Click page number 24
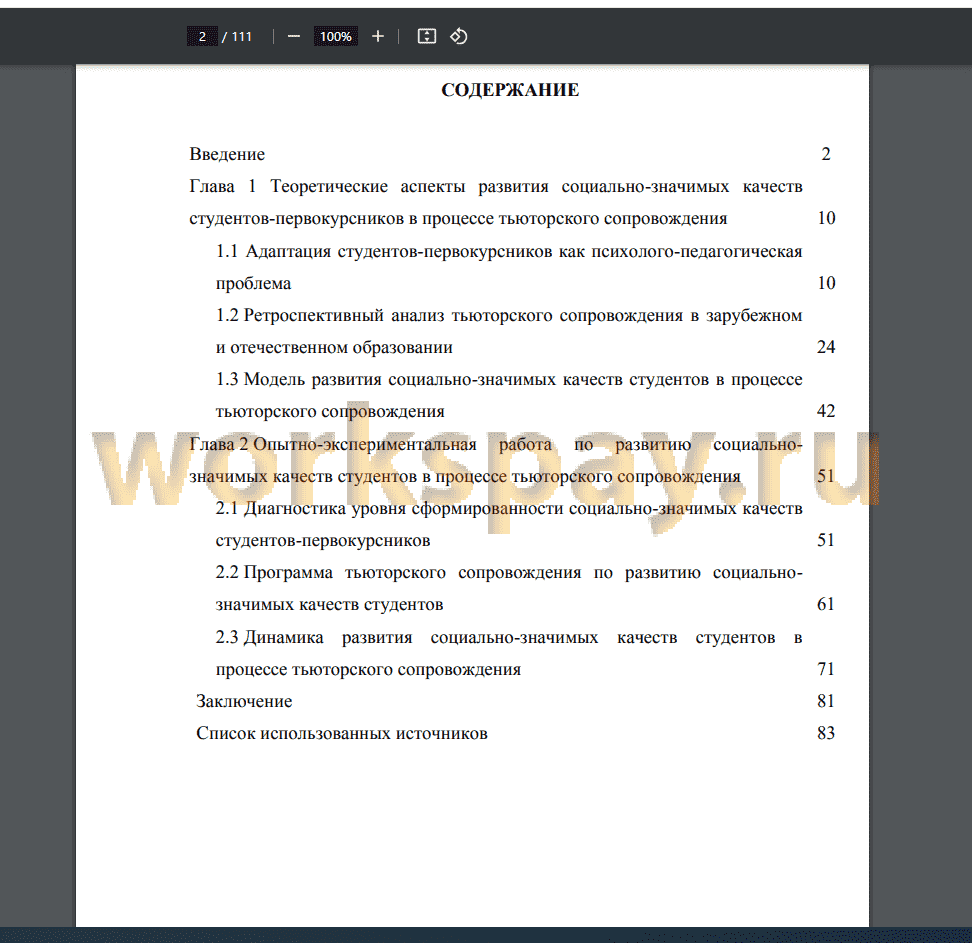The width and height of the screenshot is (972, 943). point(826,347)
